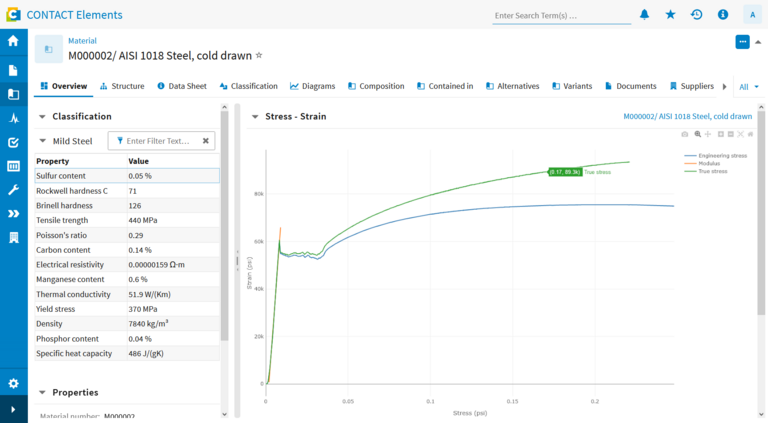Switch to the Classification tab
This screenshot has width=768, height=423.
pyautogui.click(x=248, y=86)
